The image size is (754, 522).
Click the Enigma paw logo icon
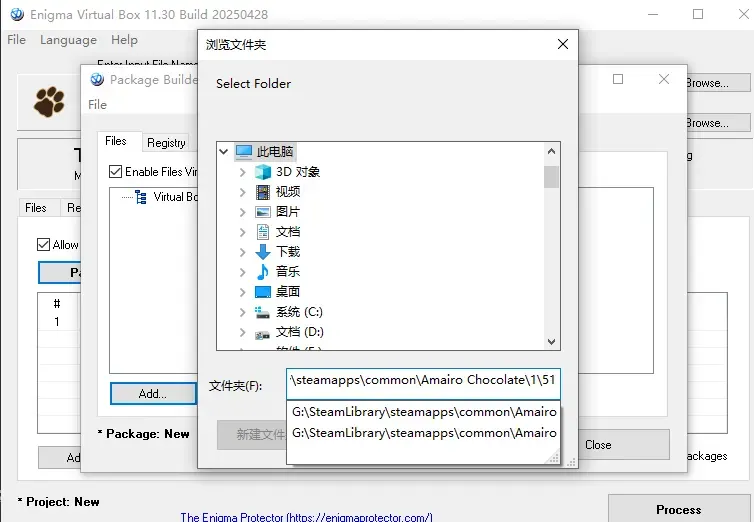click(49, 102)
